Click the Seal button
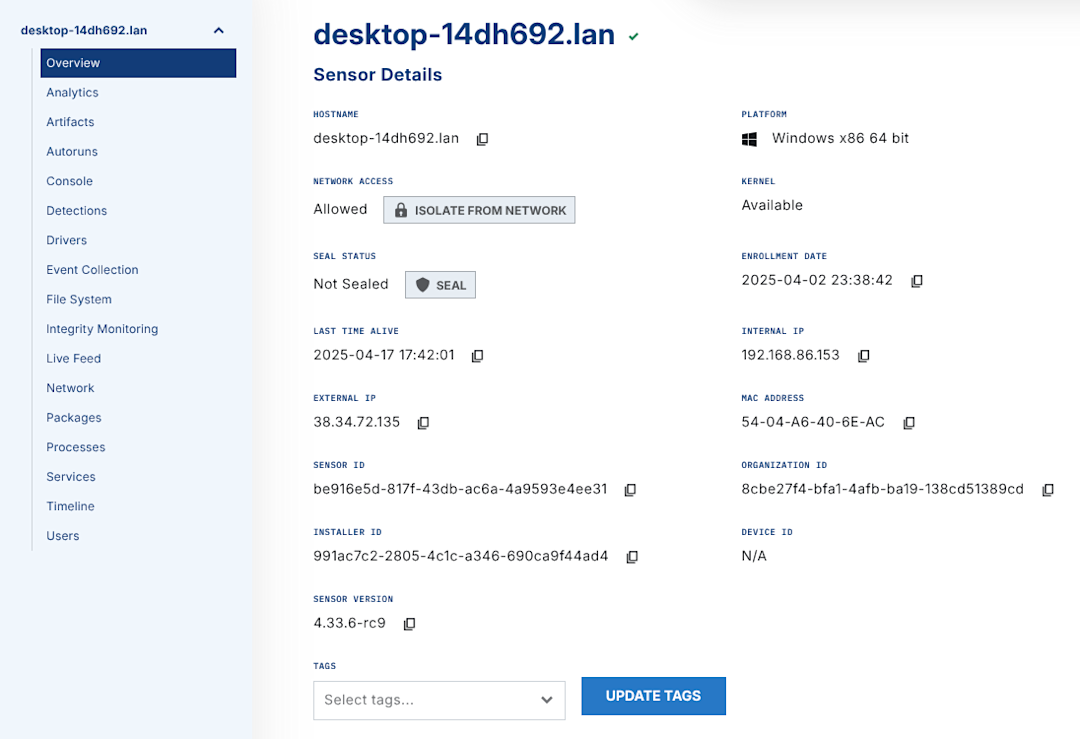 tap(440, 284)
